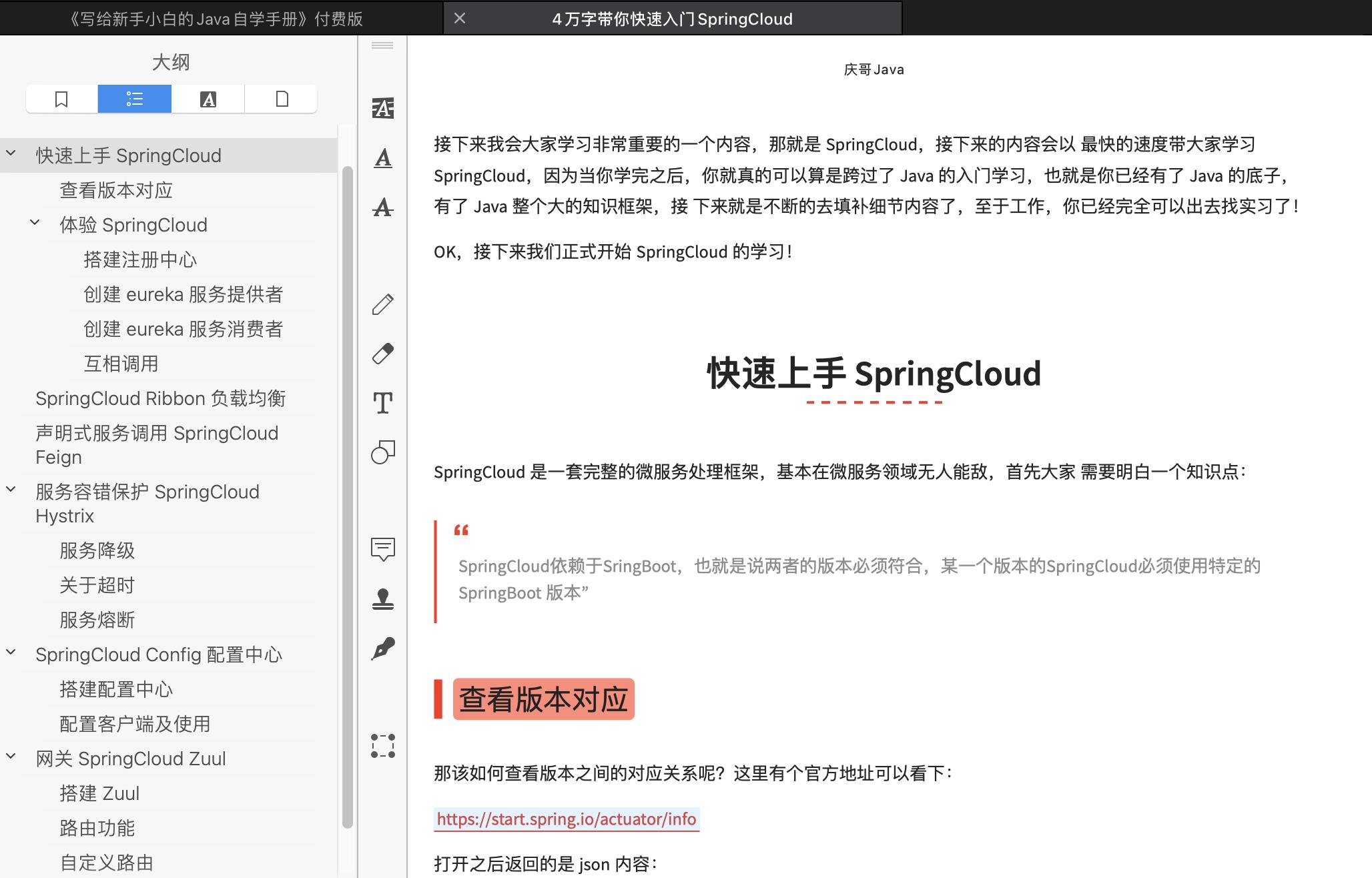Click the 庆哥 Java page header text

point(874,69)
